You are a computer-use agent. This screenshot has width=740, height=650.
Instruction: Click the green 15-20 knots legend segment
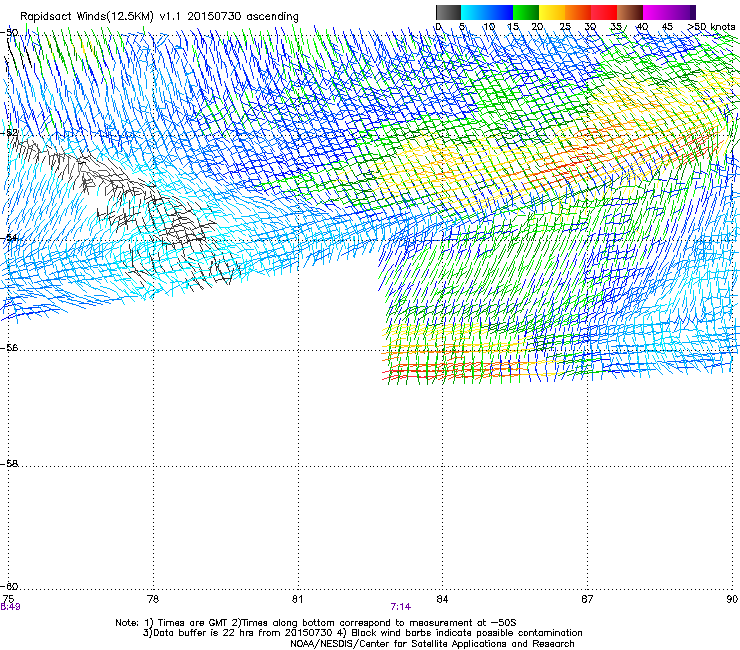point(526,12)
